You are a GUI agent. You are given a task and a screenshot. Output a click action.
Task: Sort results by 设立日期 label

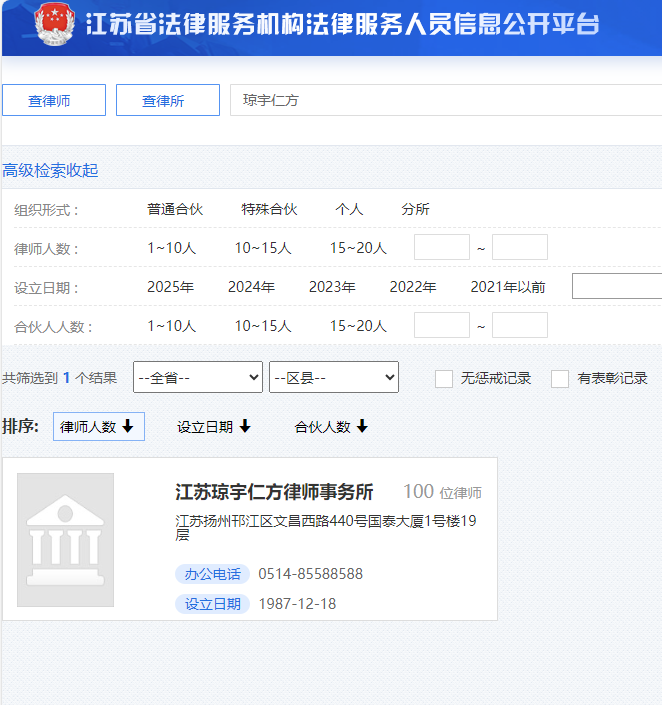point(205,427)
